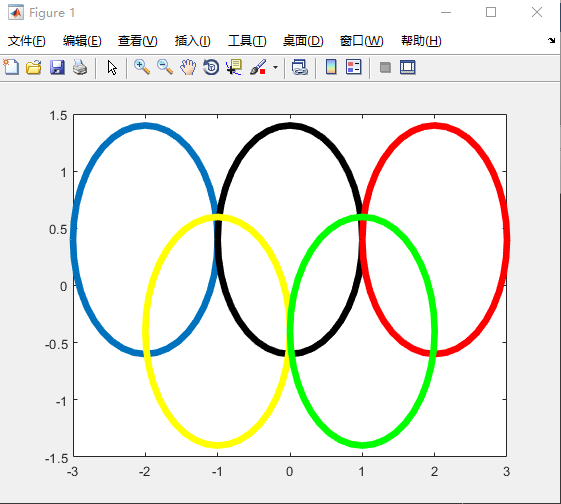This screenshot has height=504, width=561.
Task: Open a file with the folder icon
Action: [x=34, y=67]
